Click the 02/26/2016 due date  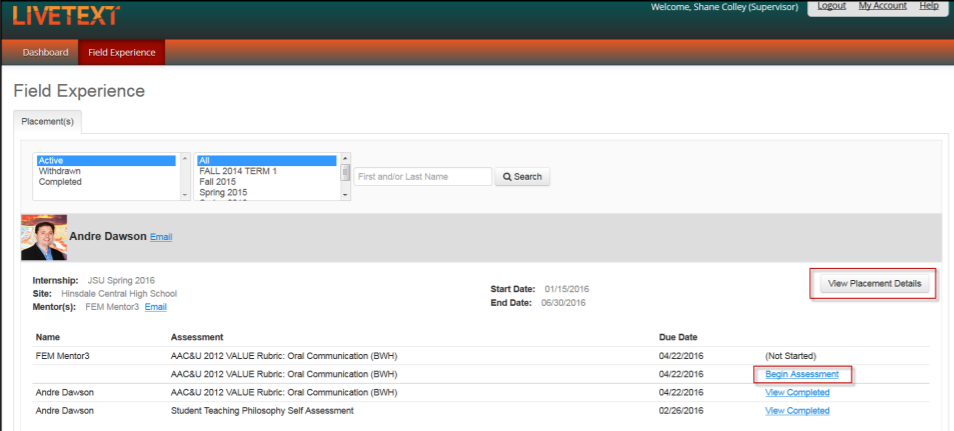681,411
